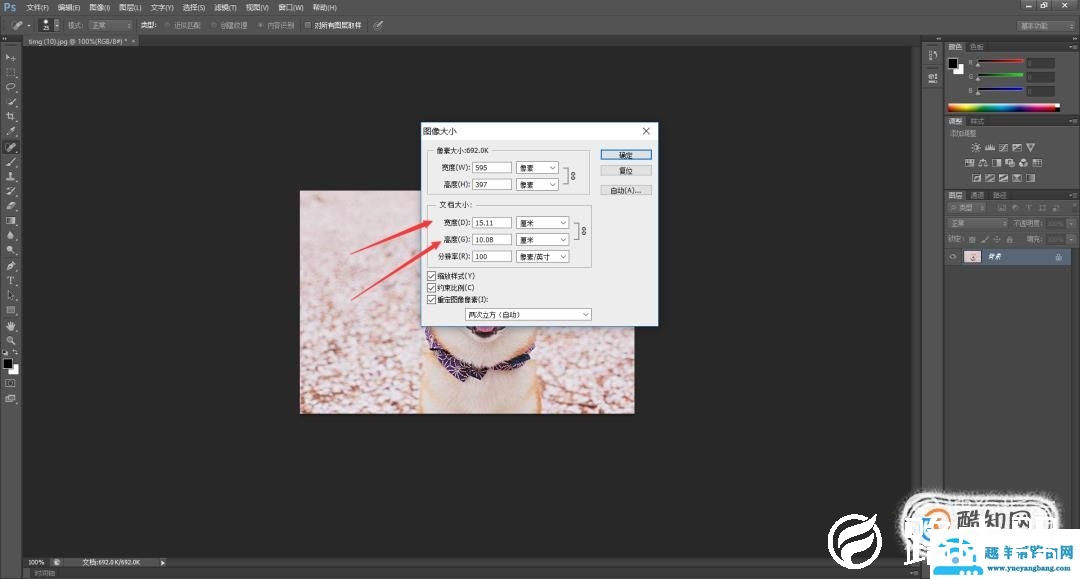The width and height of the screenshot is (1080, 579).
Task: Open resolution unit dropdown
Action: (x=543, y=256)
